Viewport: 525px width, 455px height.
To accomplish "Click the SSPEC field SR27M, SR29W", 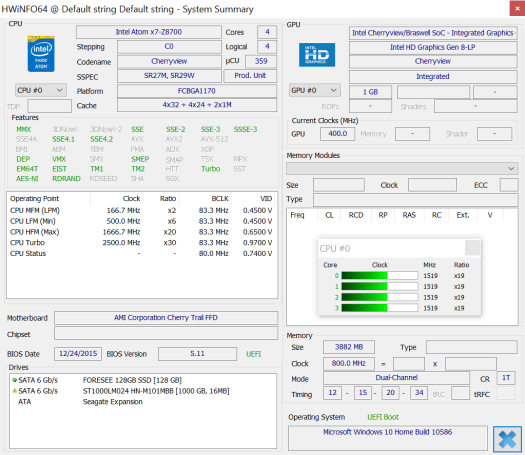I will (169, 76).
